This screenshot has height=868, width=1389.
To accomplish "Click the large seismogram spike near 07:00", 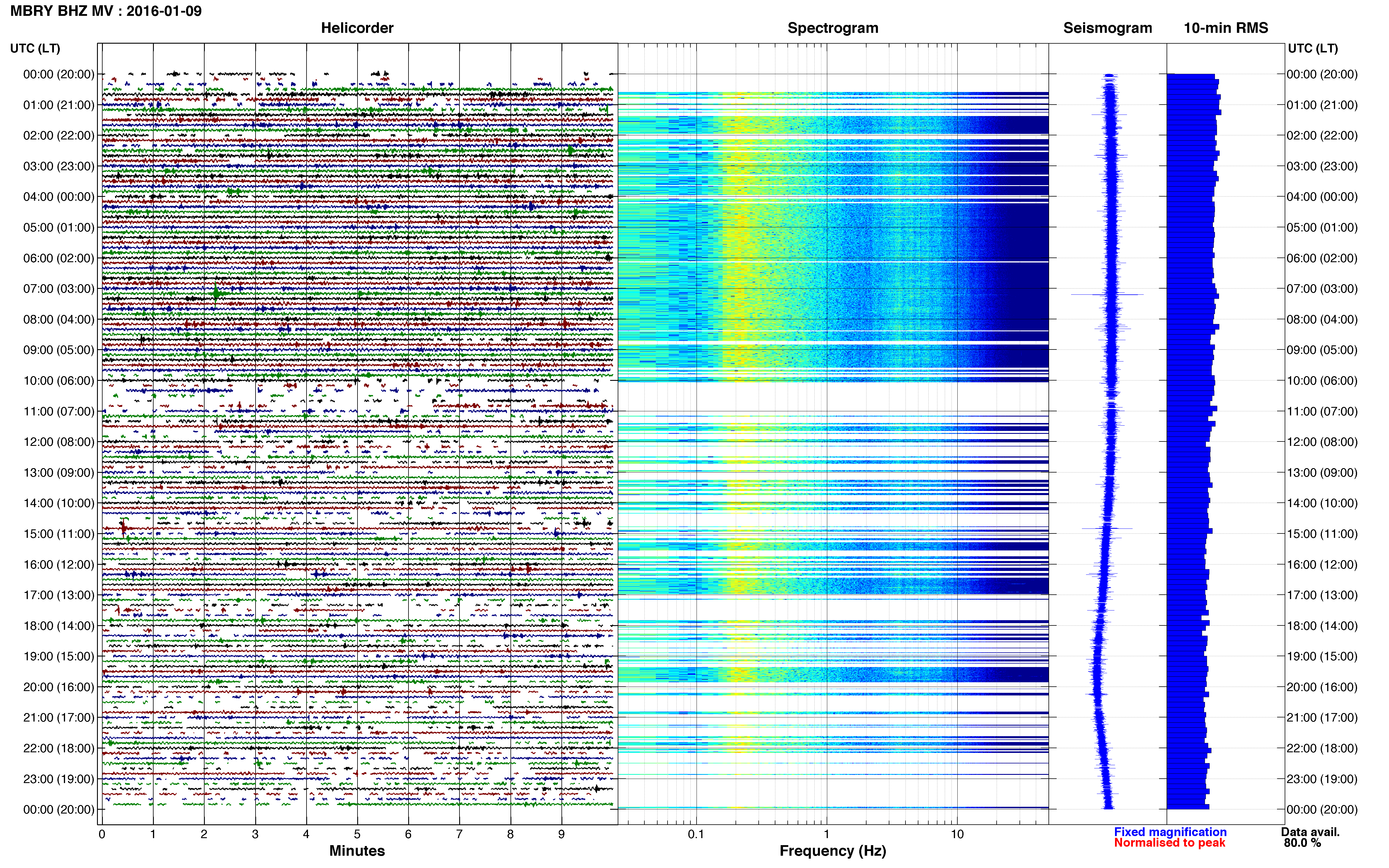I will click(1108, 294).
